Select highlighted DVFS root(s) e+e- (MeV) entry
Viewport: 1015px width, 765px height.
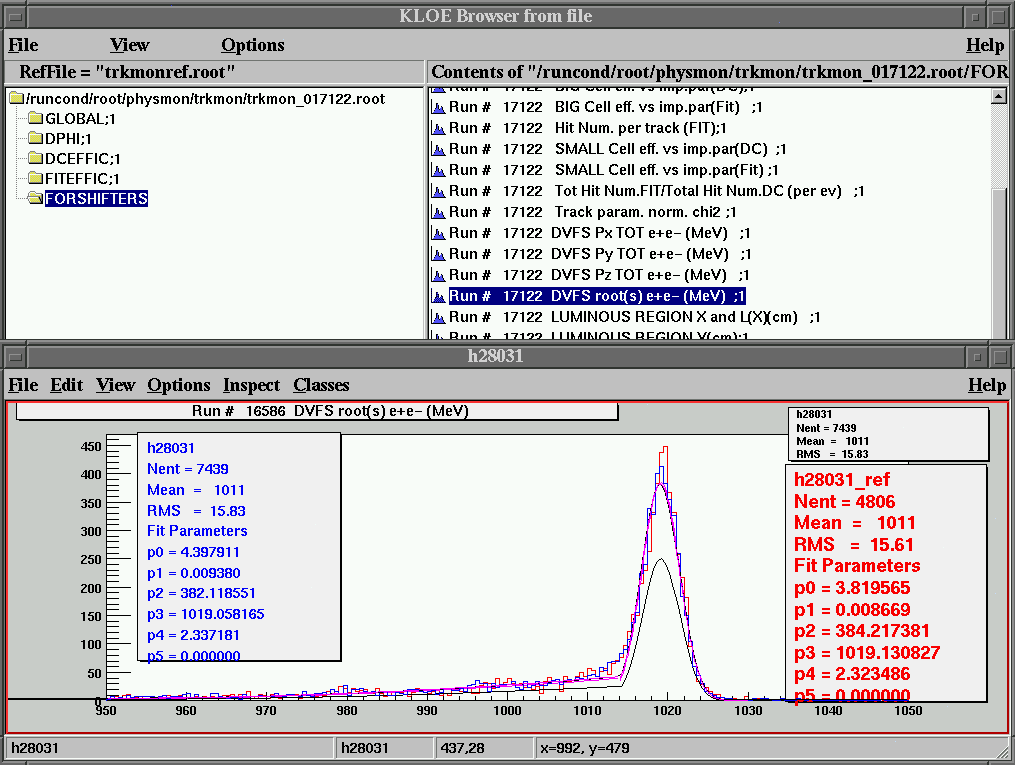coord(597,296)
